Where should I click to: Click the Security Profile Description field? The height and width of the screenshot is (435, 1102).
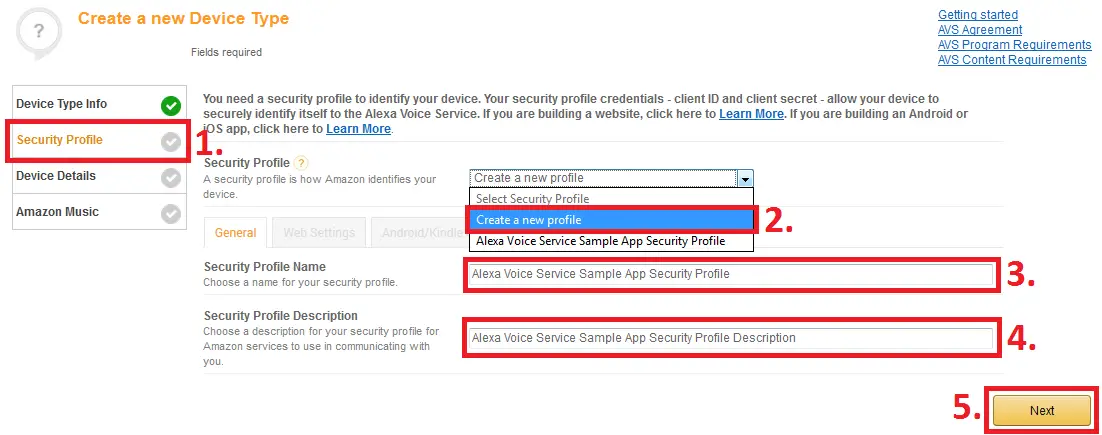tap(732, 338)
